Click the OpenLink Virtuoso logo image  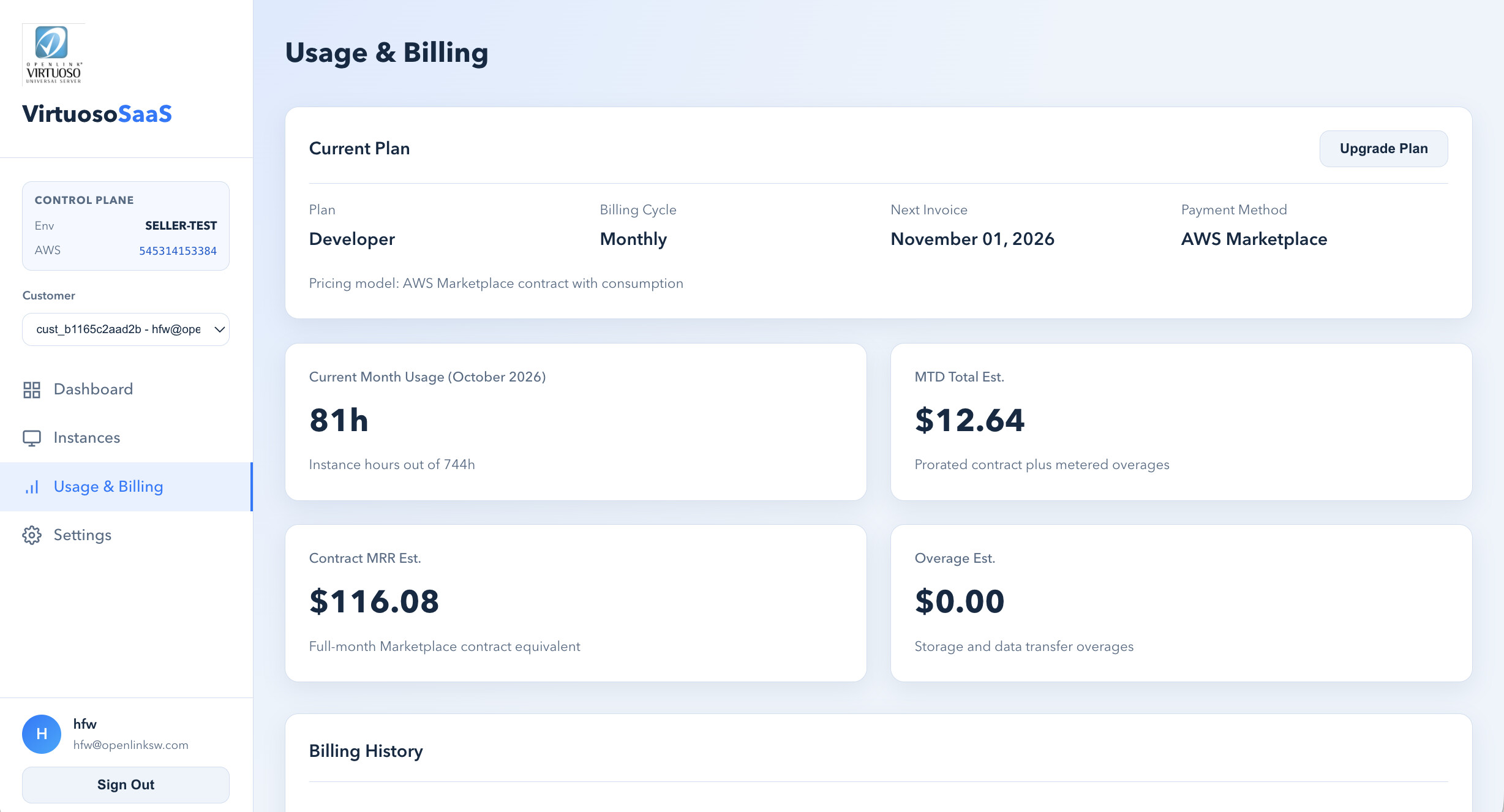tap(53, 55)
